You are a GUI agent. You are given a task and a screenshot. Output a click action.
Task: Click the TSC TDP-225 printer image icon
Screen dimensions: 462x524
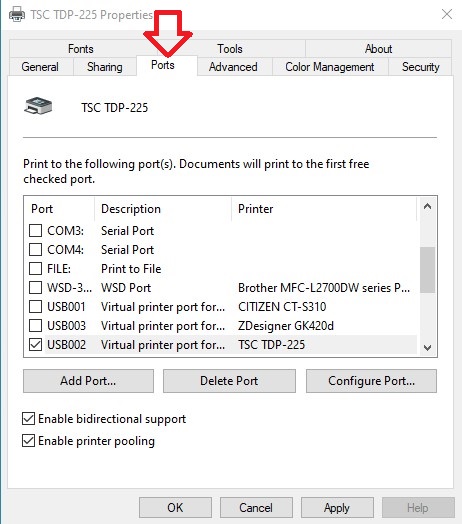[x=38, y=106]
